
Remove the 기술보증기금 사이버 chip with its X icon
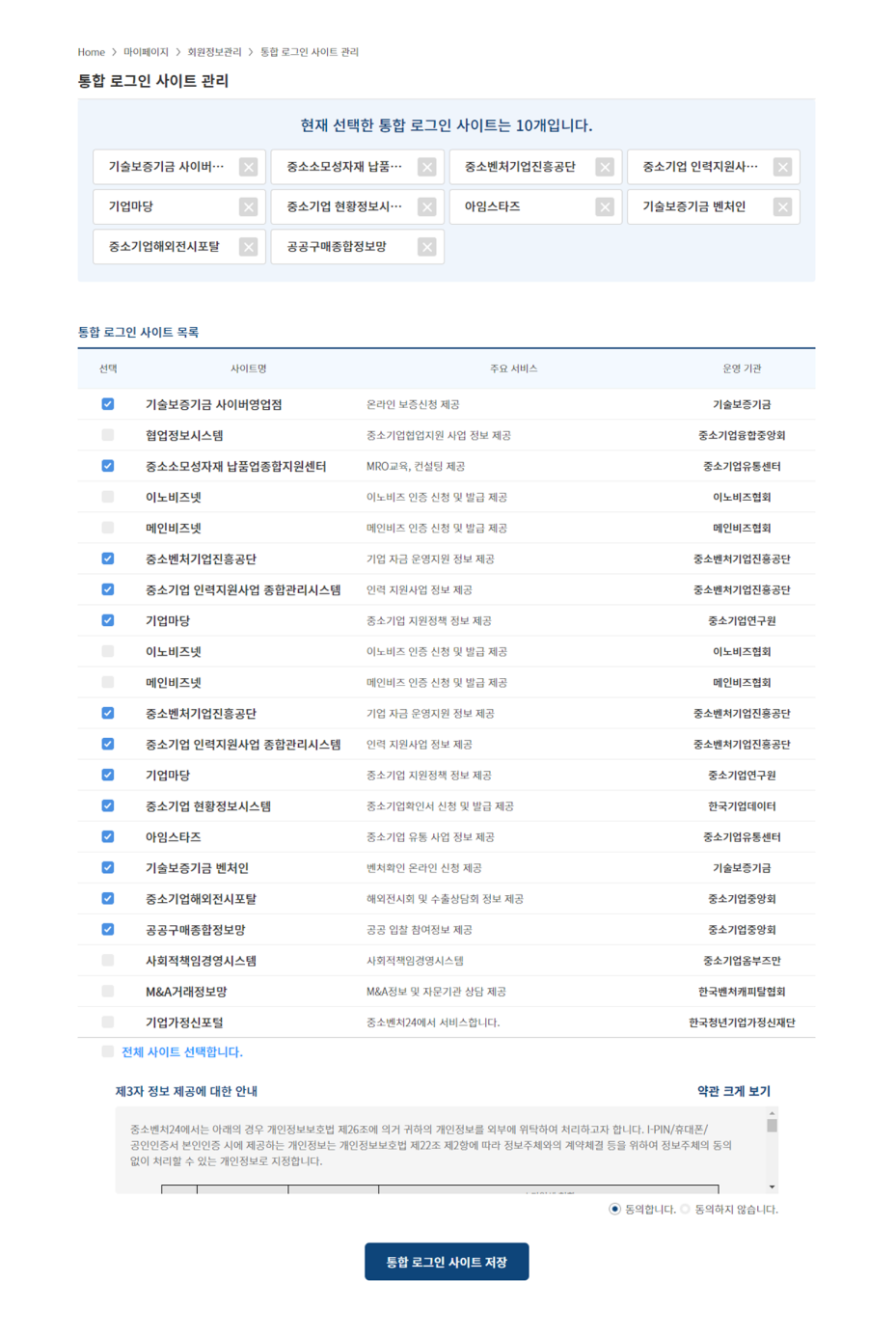(249, 167)
